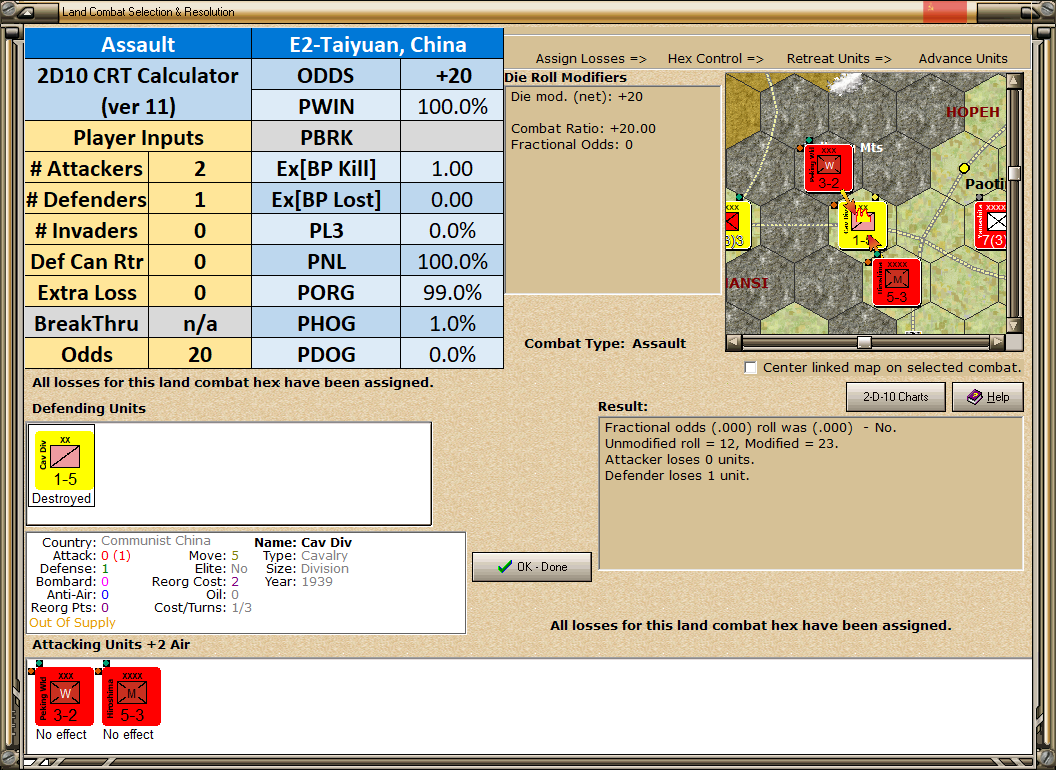Click the yellow city dot near Paoti
Image resolution: width=1056 pixels, height=770 pixels.
964,168
